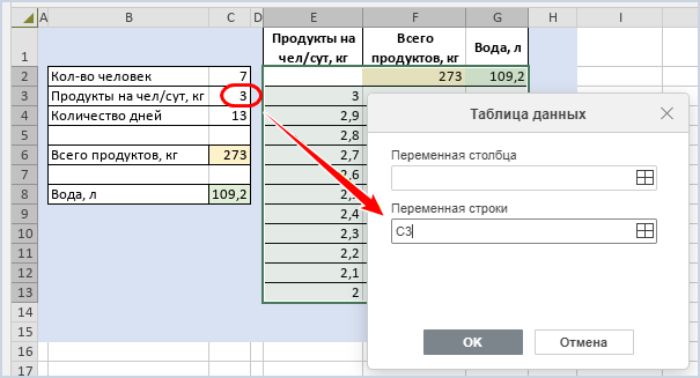Click cell 'Количество дней'
The width and height of the screenshot is (700, 378).
(129, 116)
